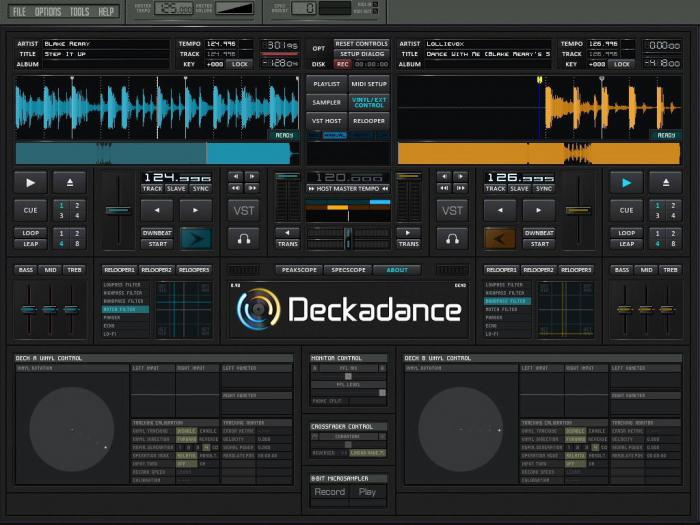The image size is (700, 525).
Task: Click deck B's headphone monitor icon
Action: pyautogui.click(x=453, y=238)
